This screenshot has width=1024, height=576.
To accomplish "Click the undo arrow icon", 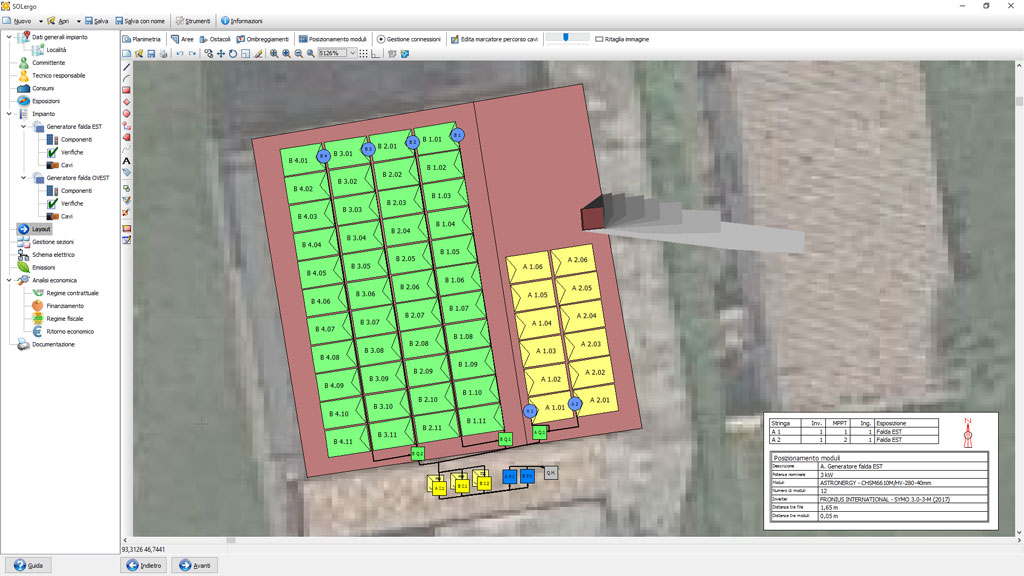I will tap(180, 54).
